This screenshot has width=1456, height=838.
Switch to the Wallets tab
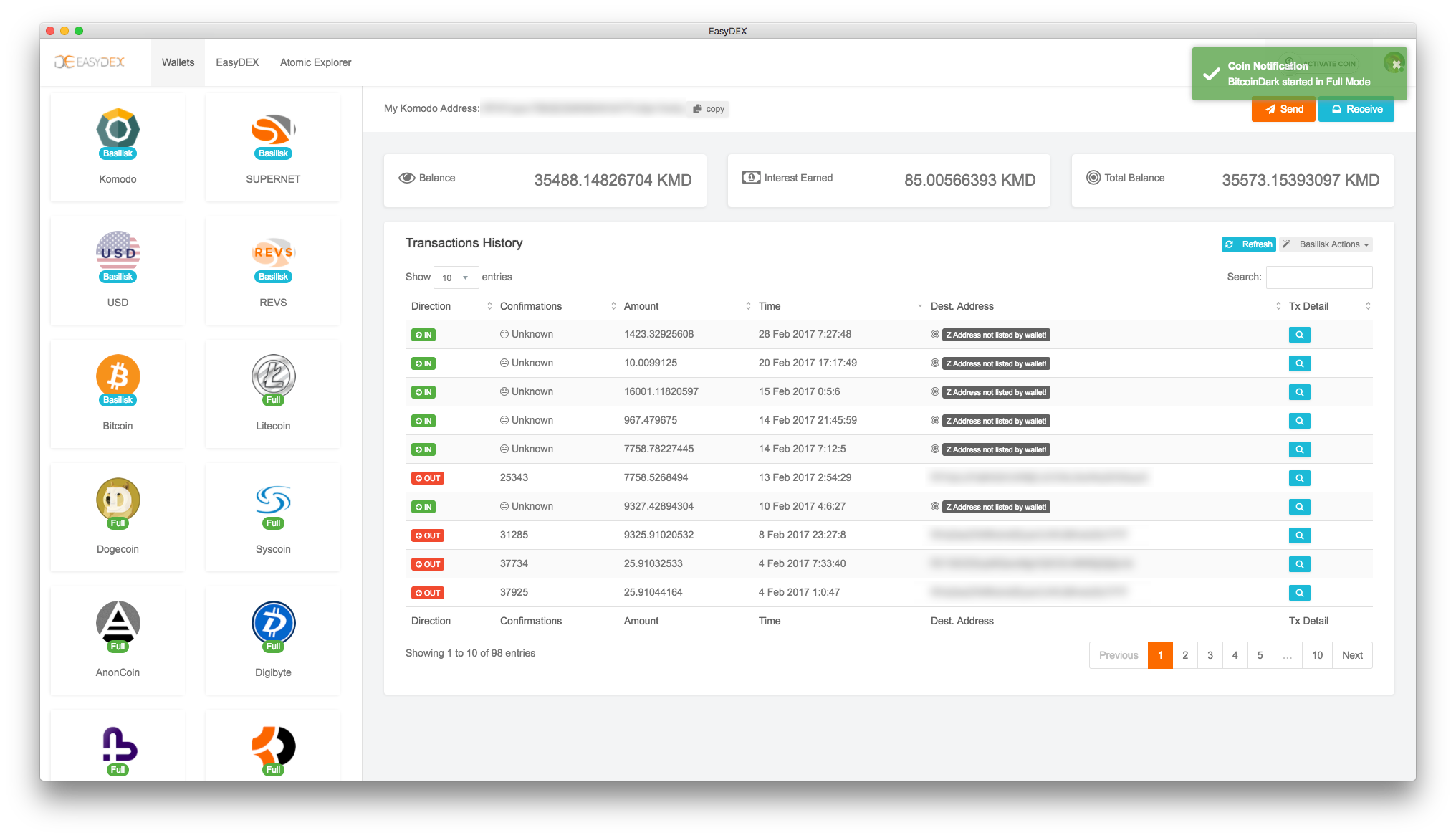click(178, 62)
